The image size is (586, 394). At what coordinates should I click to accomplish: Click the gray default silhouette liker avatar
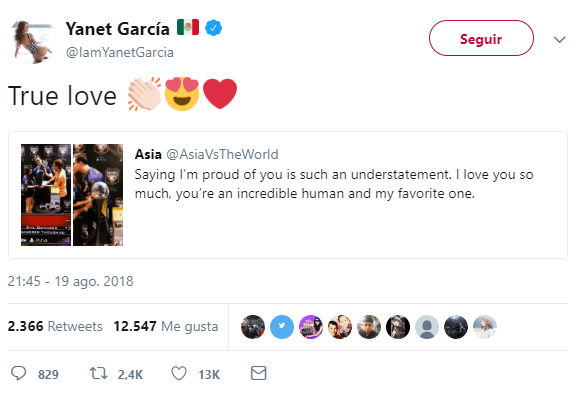(427, 327)
